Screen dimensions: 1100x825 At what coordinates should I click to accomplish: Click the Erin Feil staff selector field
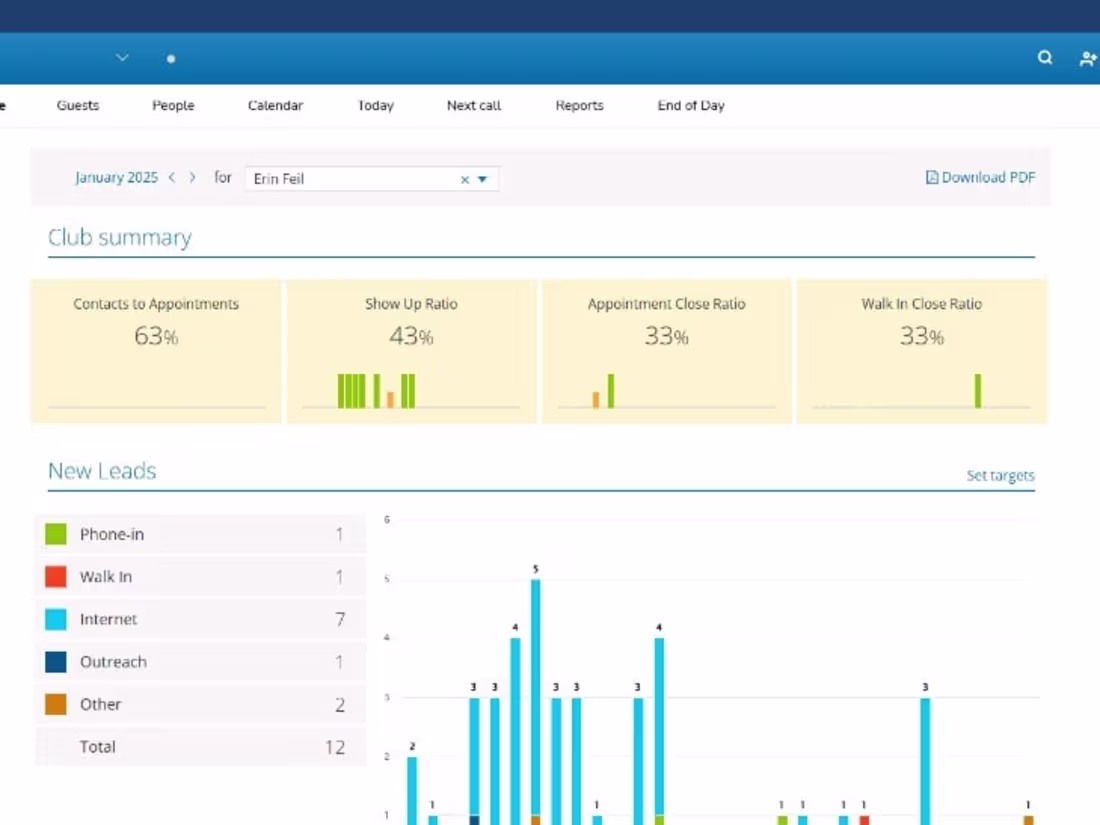click(372, 179)
